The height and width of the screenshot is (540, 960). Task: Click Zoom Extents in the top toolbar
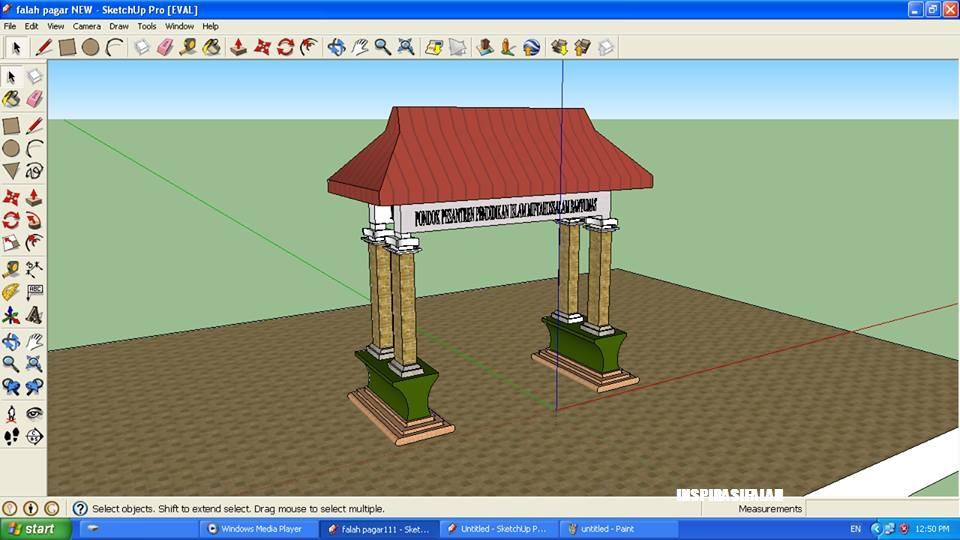click(406, 47)
